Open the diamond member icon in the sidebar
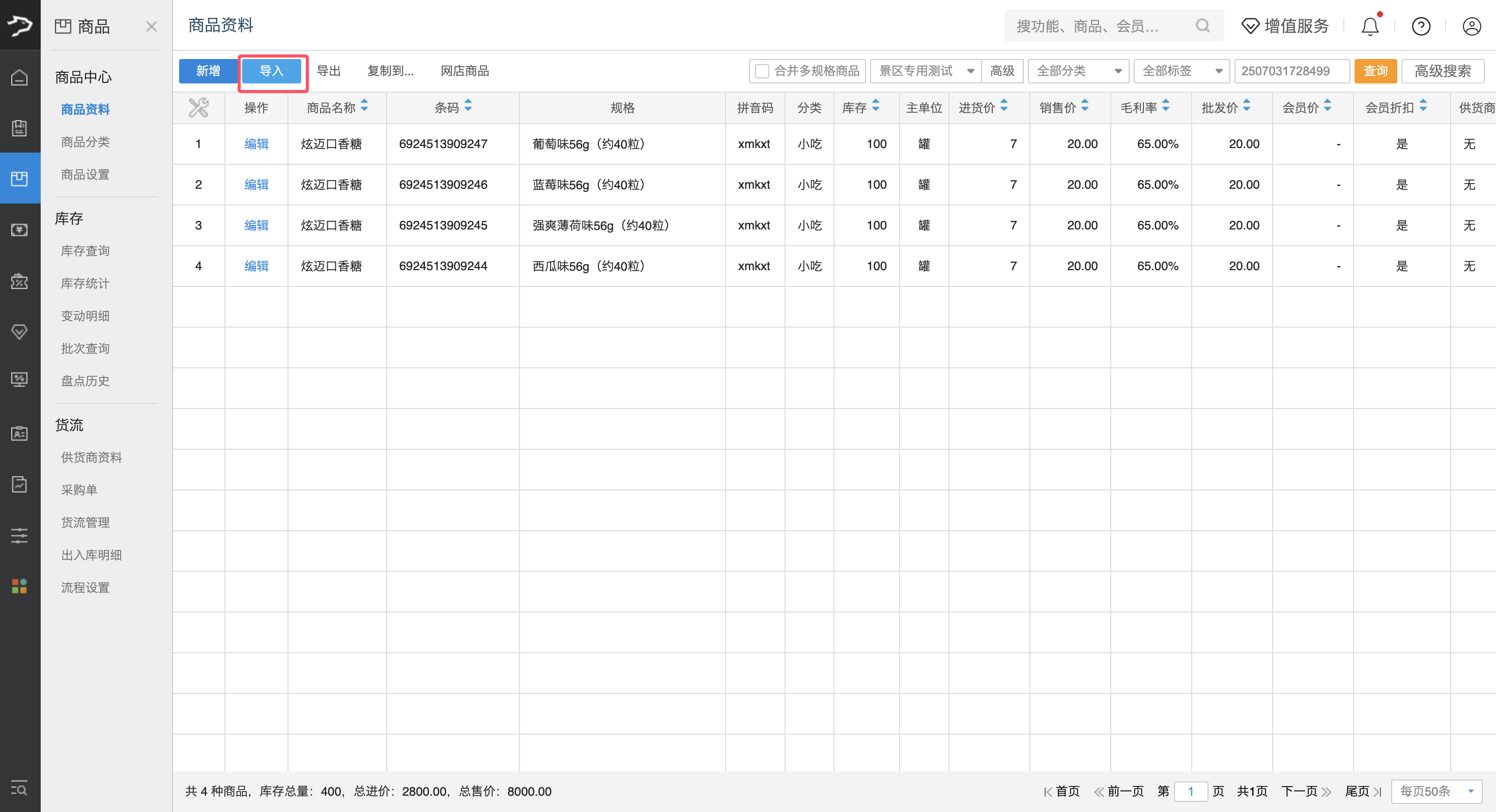Image resolution: width=1496 pixels, height=812 pixels. 20,332
